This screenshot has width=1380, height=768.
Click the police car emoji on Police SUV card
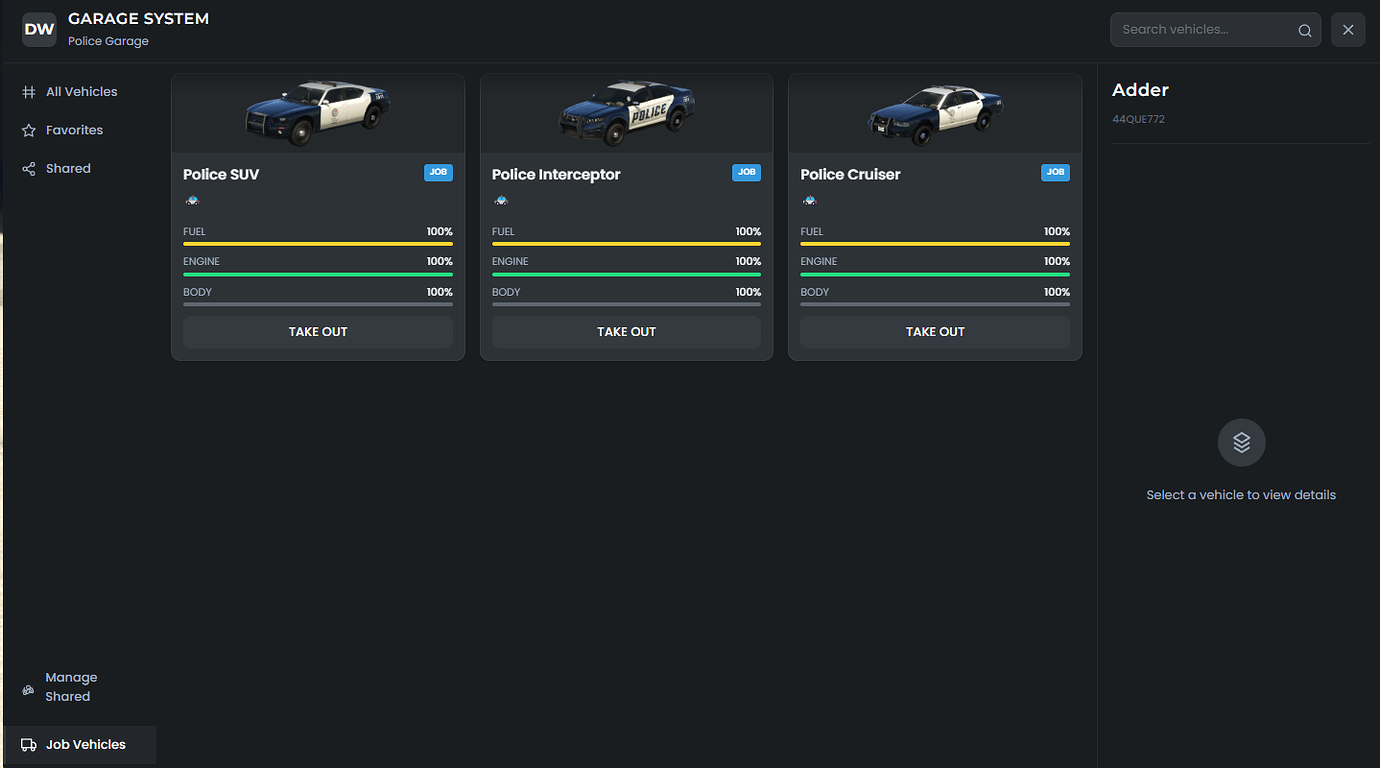pyautogui.click(x=190, y=200)
